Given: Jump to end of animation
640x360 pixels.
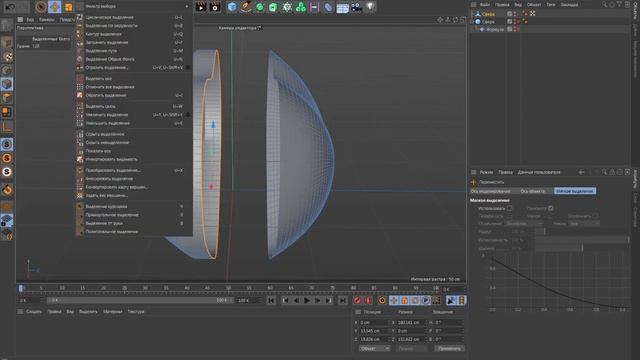Looking at the screenshot, I should point(342,300).
